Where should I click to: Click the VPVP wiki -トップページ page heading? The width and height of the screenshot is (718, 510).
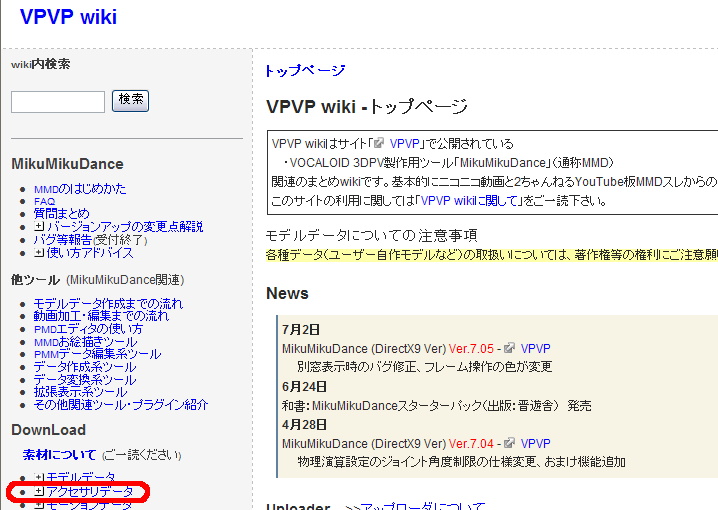pyautogui.click(x=367, y=106)
